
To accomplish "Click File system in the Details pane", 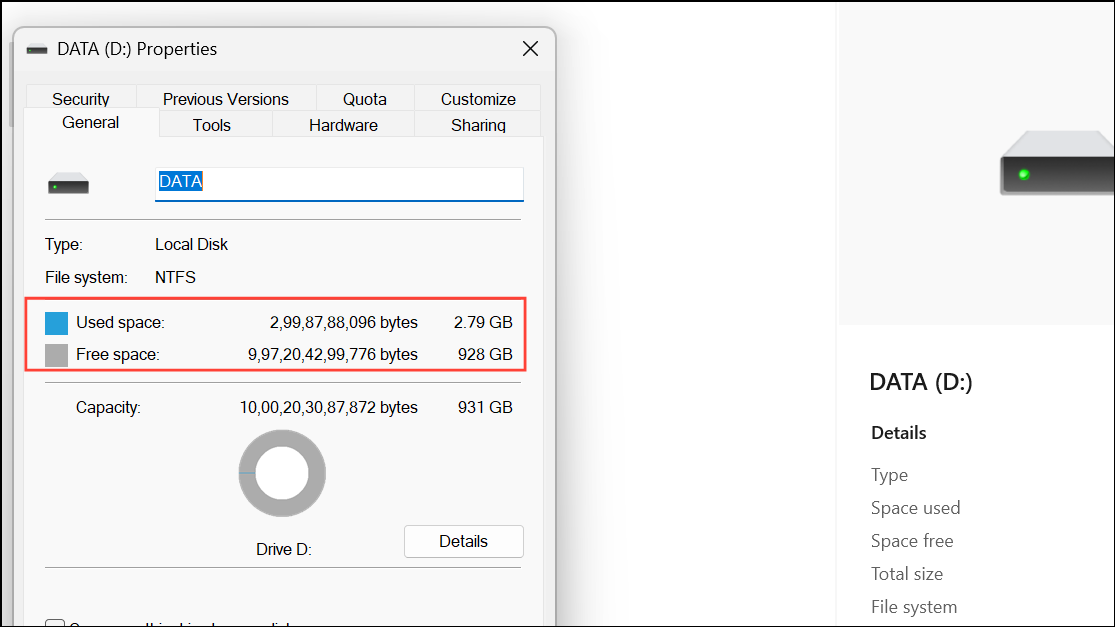I will coord(913,606).
